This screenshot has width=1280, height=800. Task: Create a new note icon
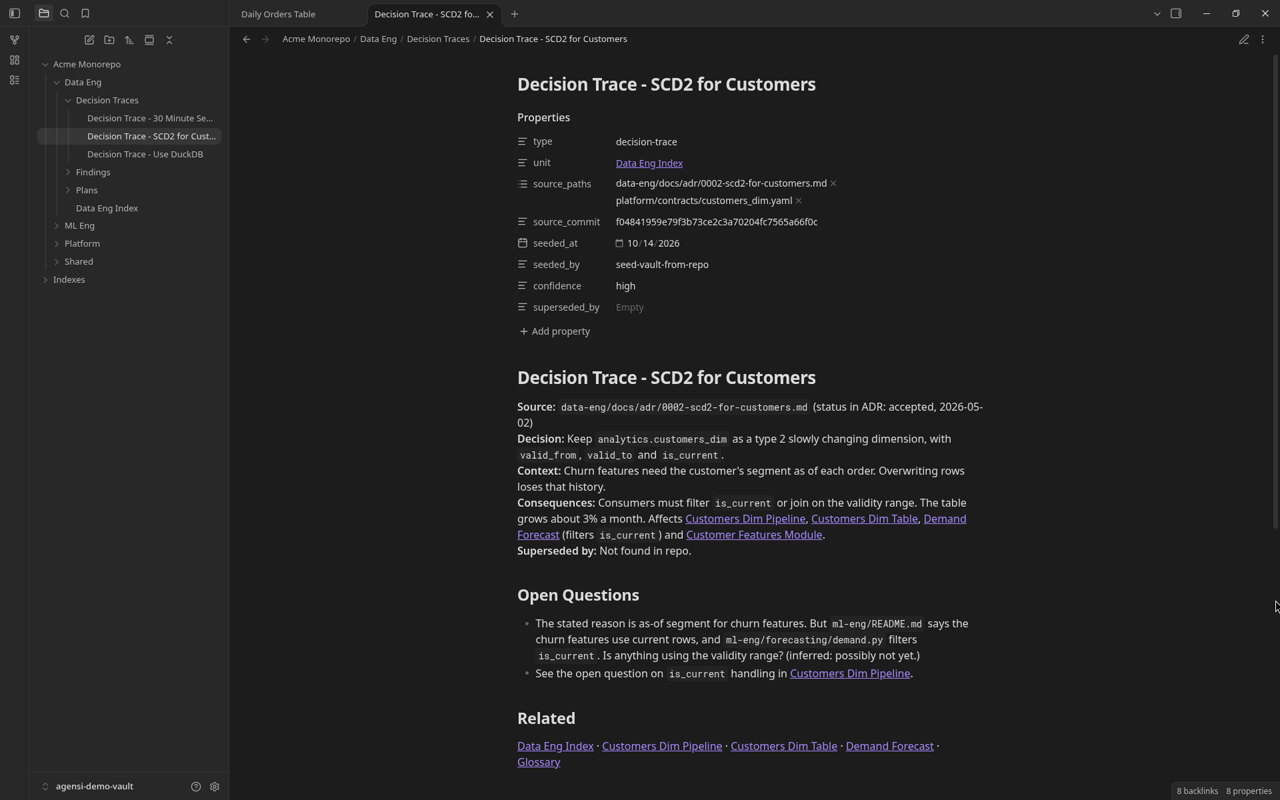pos(89,40)
